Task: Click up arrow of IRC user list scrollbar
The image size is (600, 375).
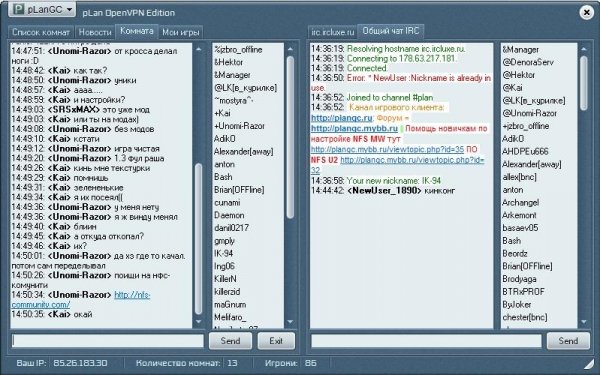Action: [x=584, y=49]
